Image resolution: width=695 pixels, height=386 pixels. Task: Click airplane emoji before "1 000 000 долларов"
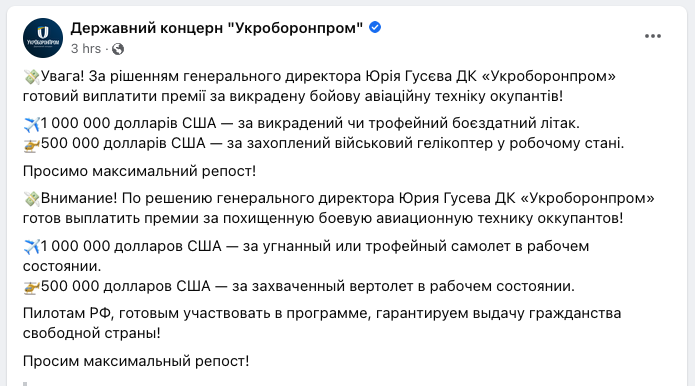[32, 246]
